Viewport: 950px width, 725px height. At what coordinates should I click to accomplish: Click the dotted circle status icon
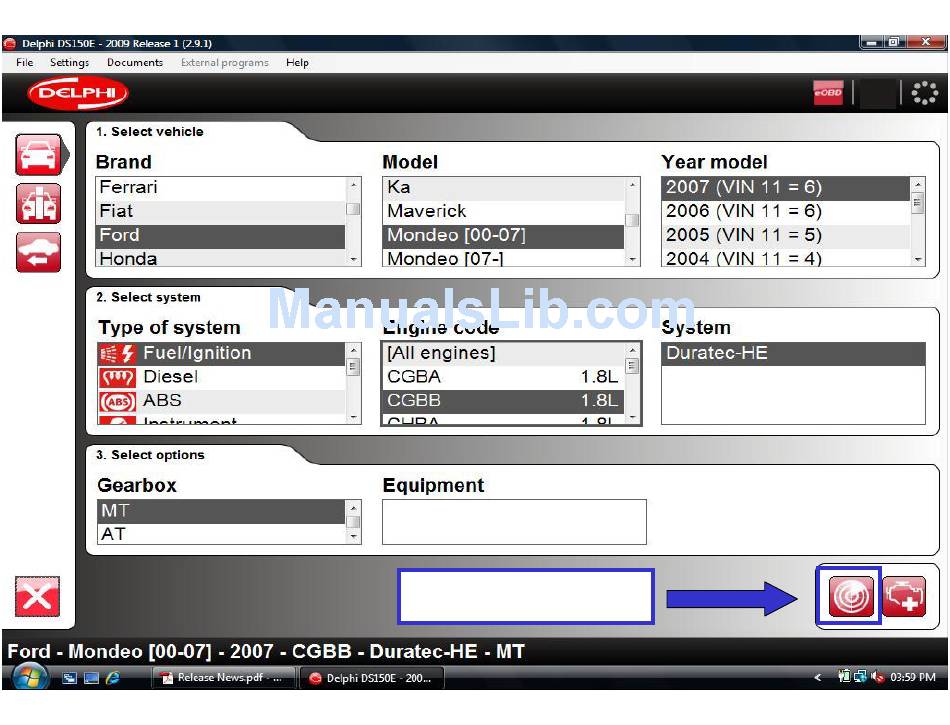(x=925, y=94)
